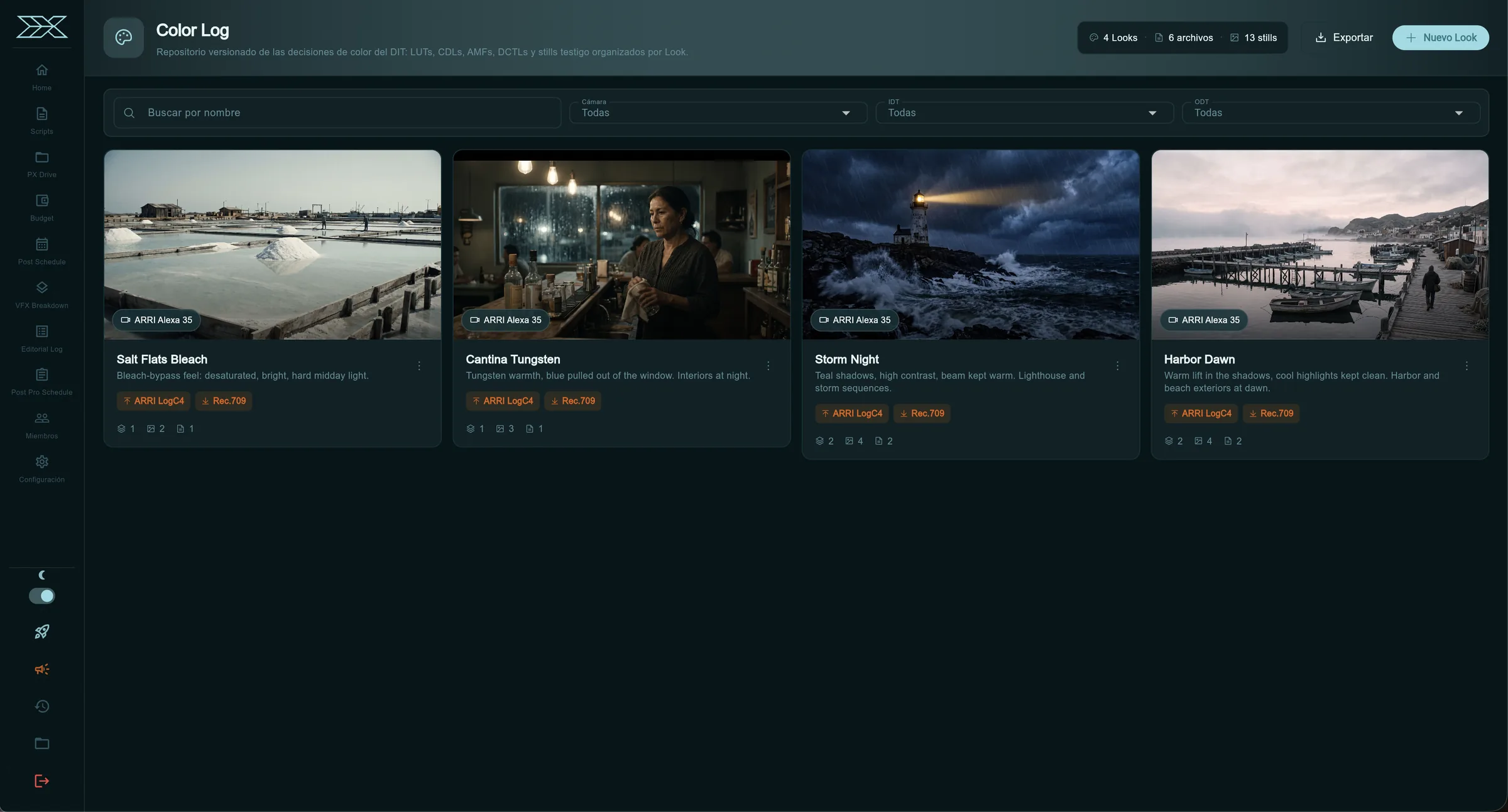This screenshot has height=812, width=1508.
Task: Click the Exportar button
Action: click(1345, 38)
